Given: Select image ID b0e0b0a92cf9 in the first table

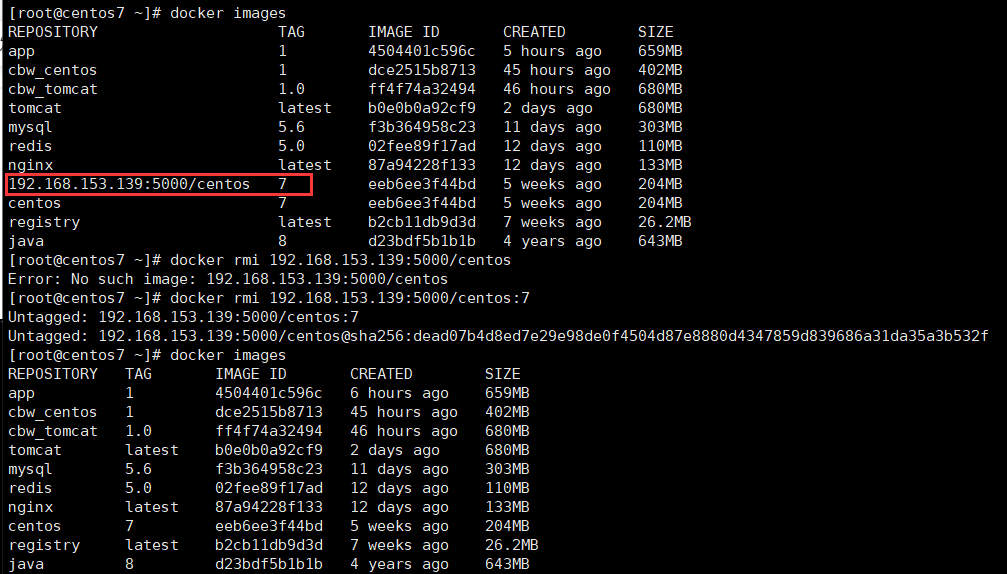Looking at the screenshot, I should [422, 108].
